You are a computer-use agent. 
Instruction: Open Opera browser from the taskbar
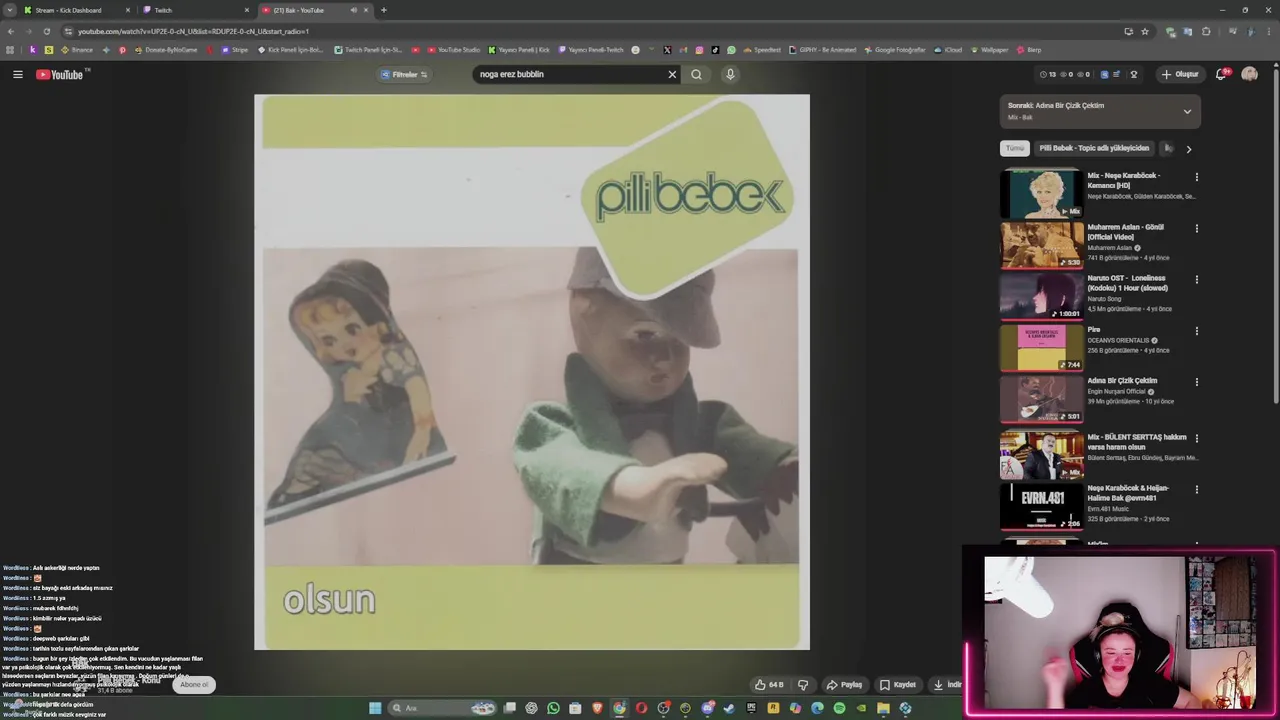[x=641, y=708]
